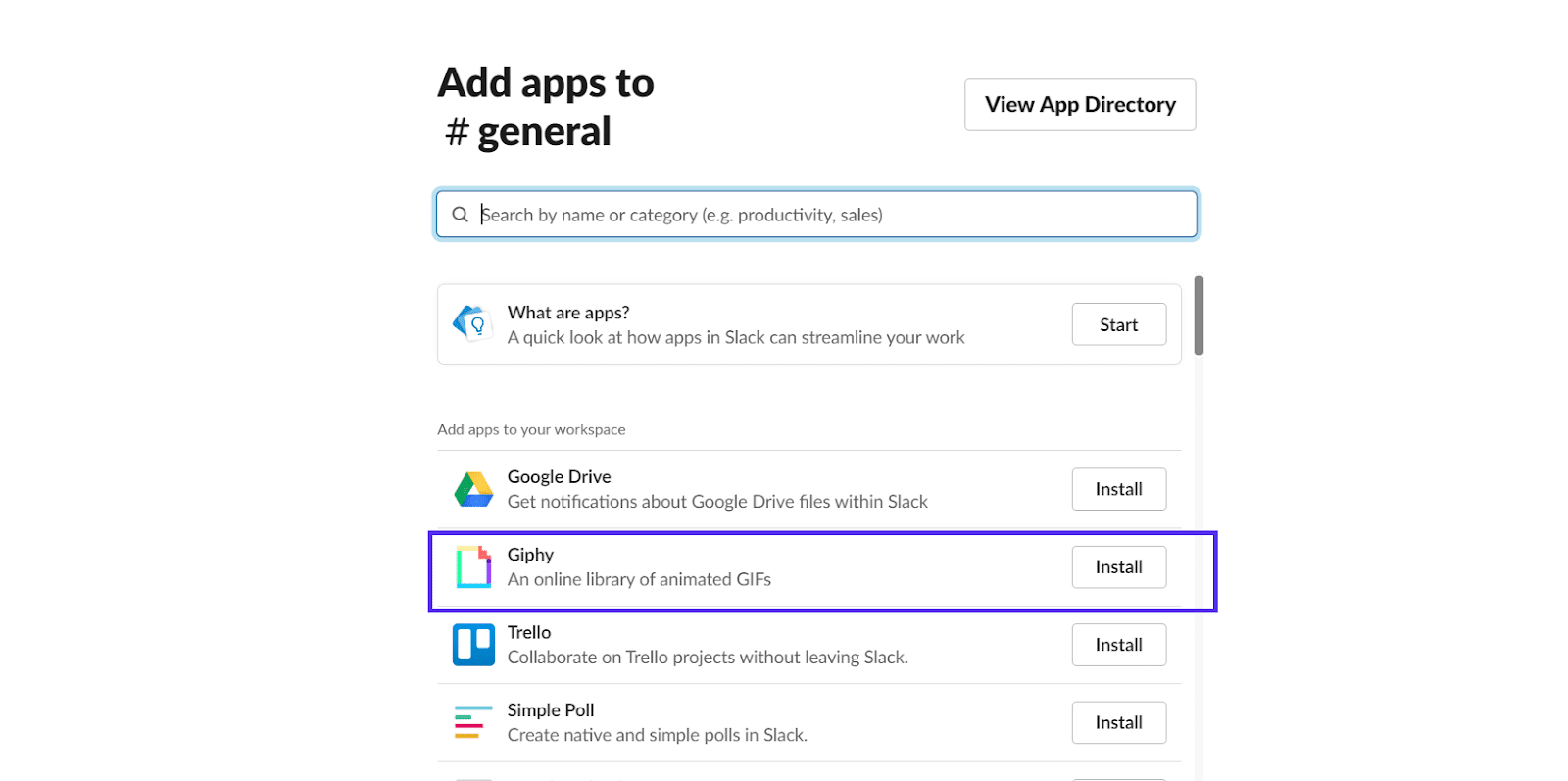1568x781 pixels.
Task: Focus the search by name or category field
Action: coord(833,215)
